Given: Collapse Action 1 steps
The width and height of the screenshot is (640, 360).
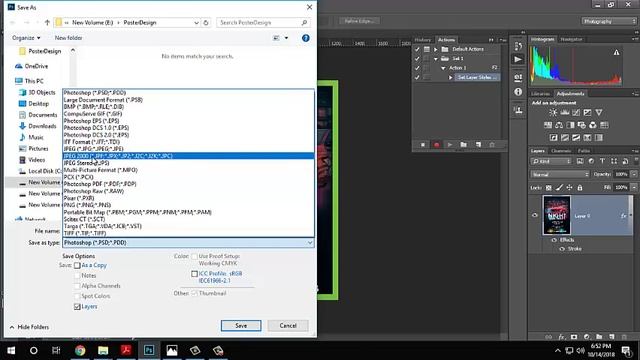Looking at the screenshot, I should pyautogui.click(x=443, y=68).
